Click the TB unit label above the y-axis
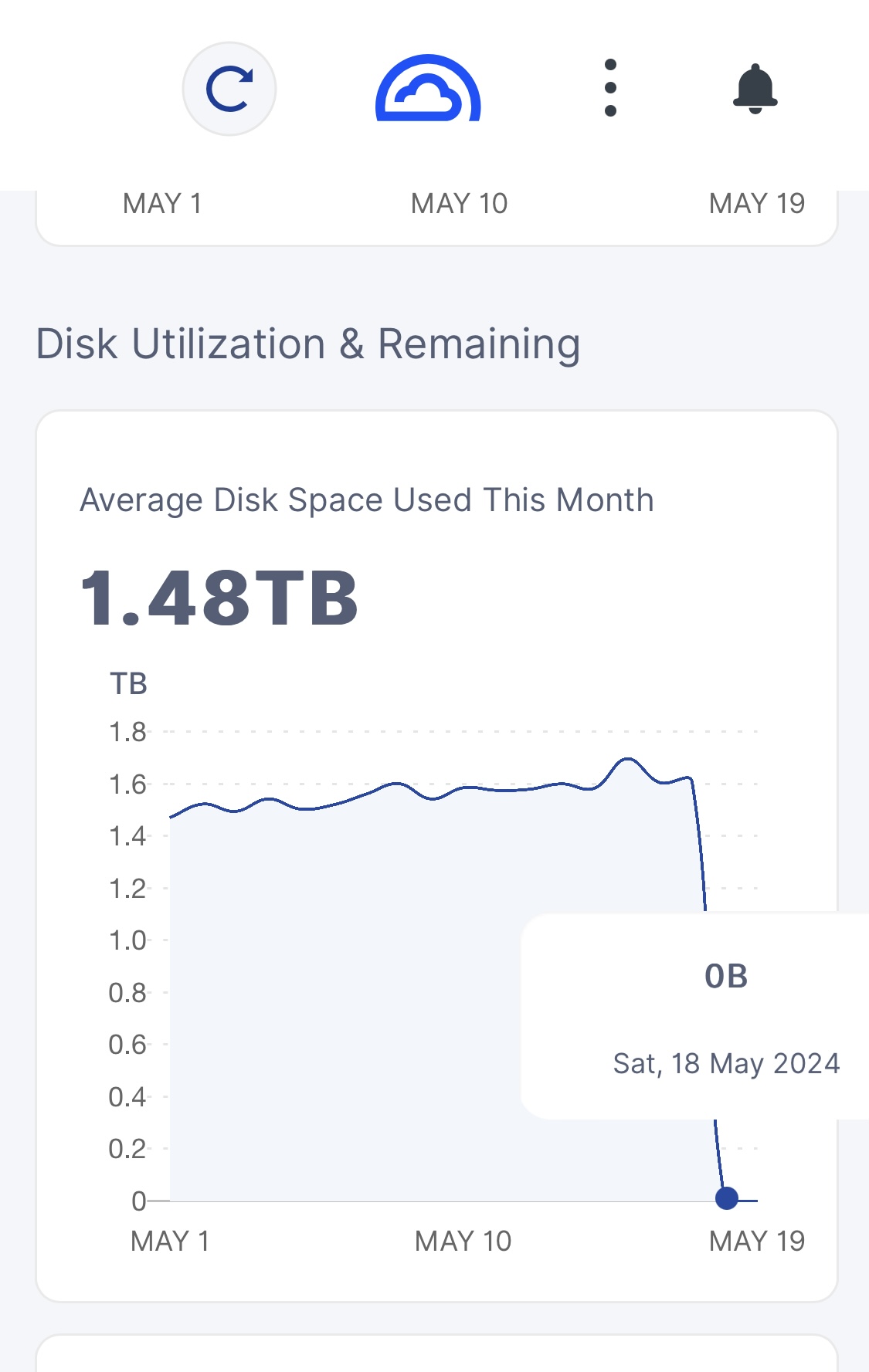The width and height of the screenshot is (869, 1372). click(128, 684)
